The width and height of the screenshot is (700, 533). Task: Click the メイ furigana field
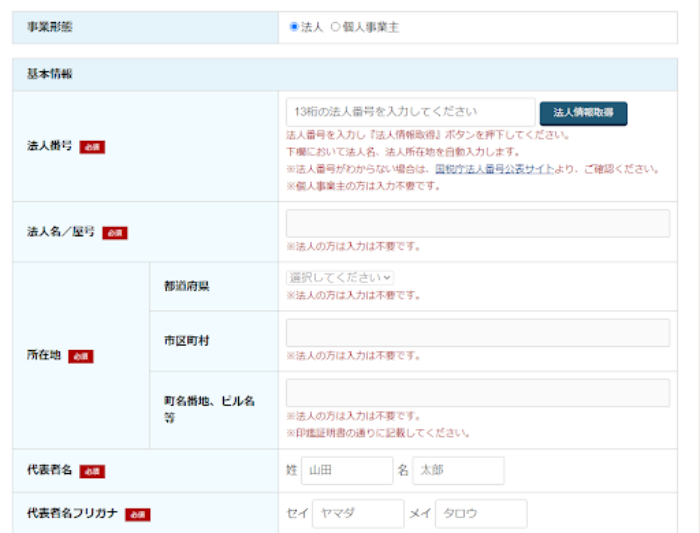480,514
